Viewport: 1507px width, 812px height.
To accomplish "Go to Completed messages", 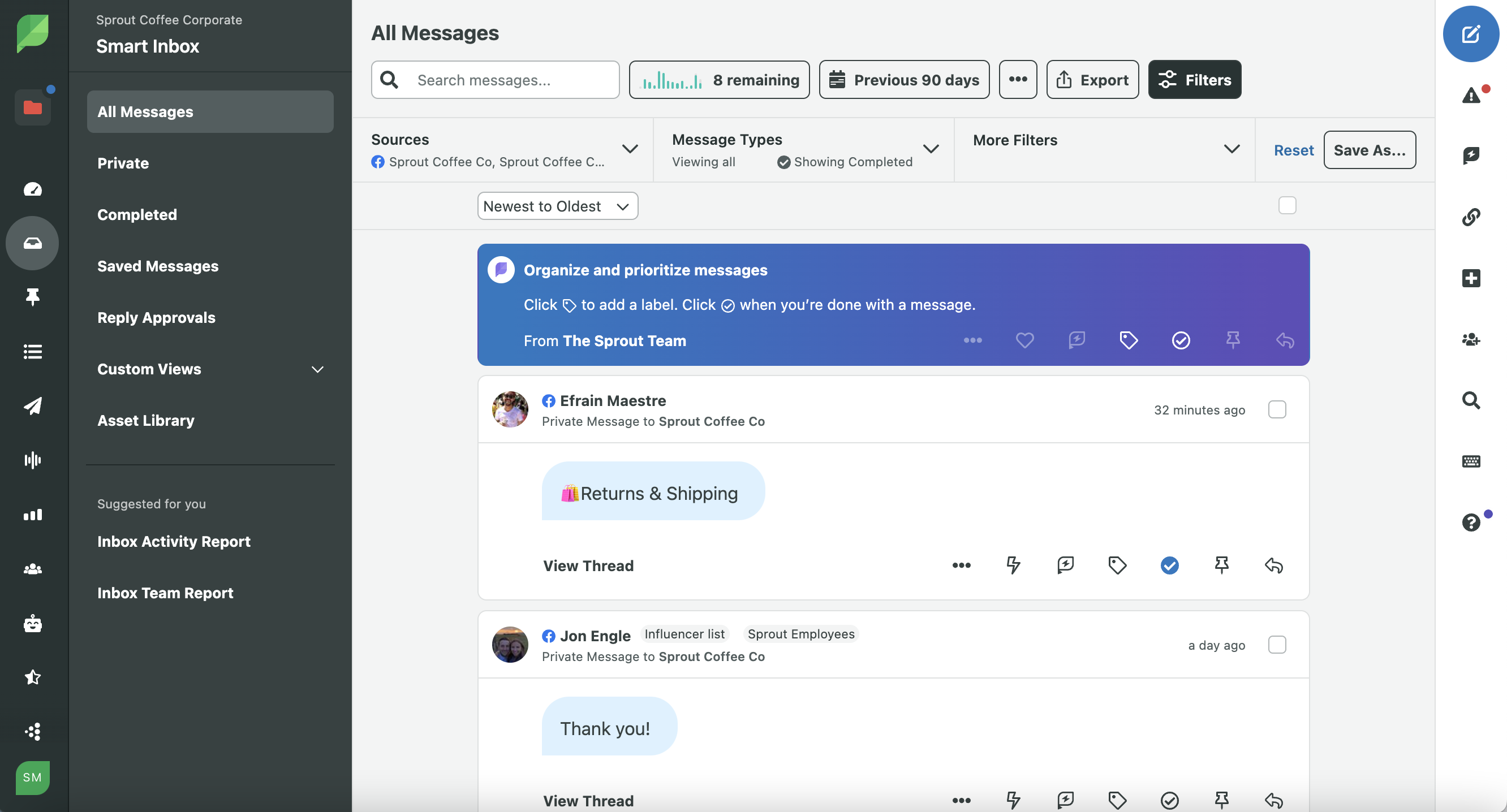I will click(x=210, y=214).
